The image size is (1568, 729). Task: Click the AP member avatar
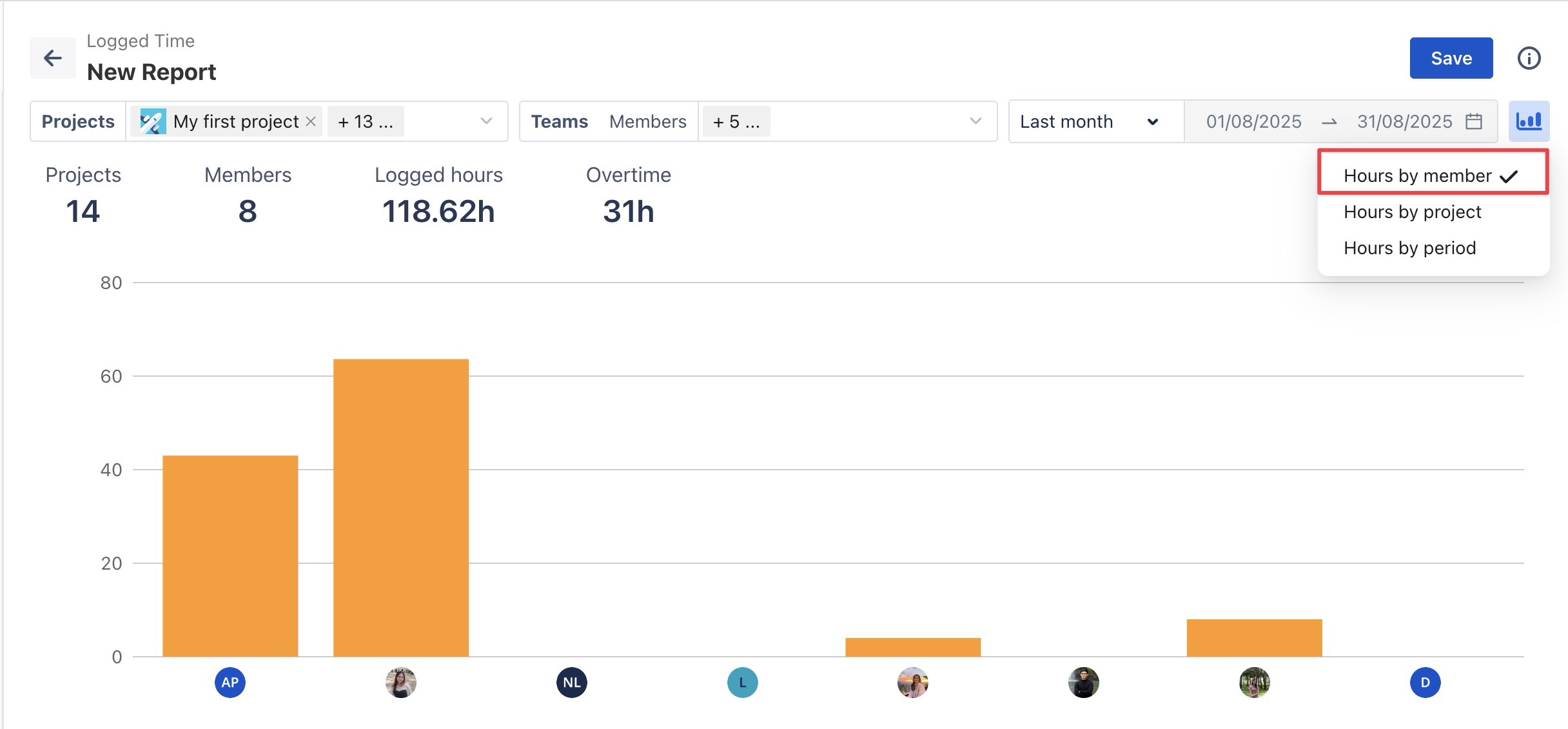tap(230, 683)
